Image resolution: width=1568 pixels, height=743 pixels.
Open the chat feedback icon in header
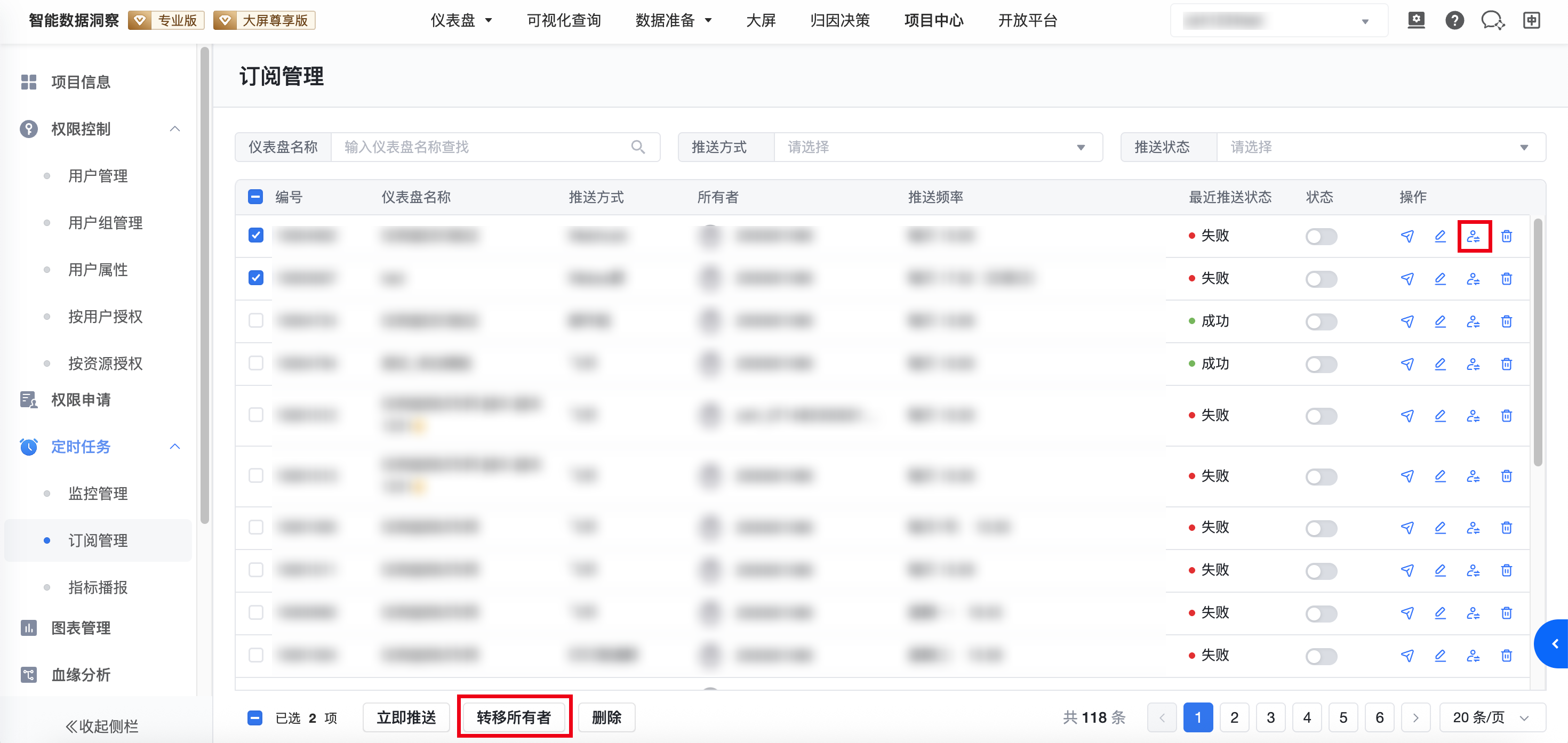[1492, 21]
